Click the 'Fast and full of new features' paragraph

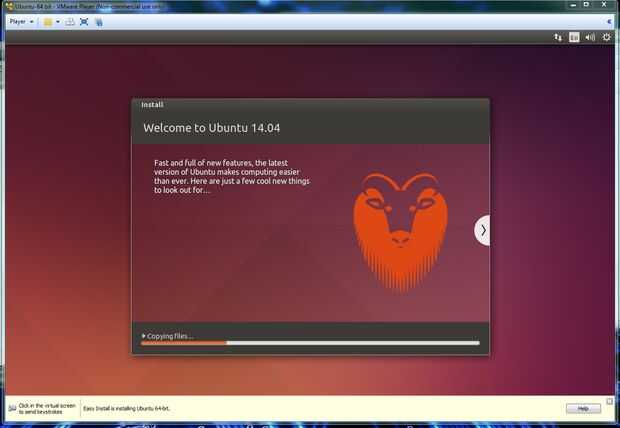pyautogui.click(x=232, y=176)
